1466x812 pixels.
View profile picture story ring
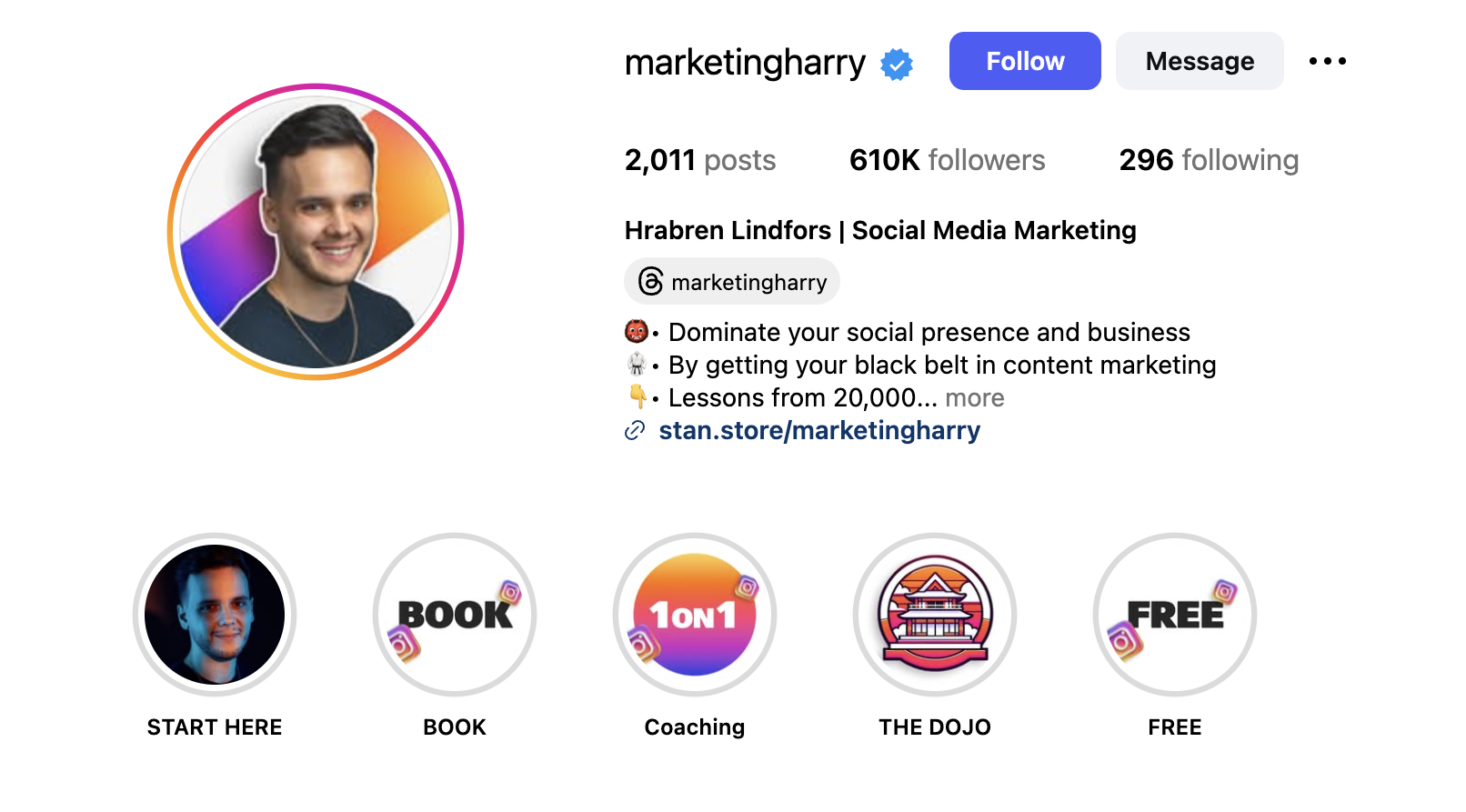pos(316,232)
